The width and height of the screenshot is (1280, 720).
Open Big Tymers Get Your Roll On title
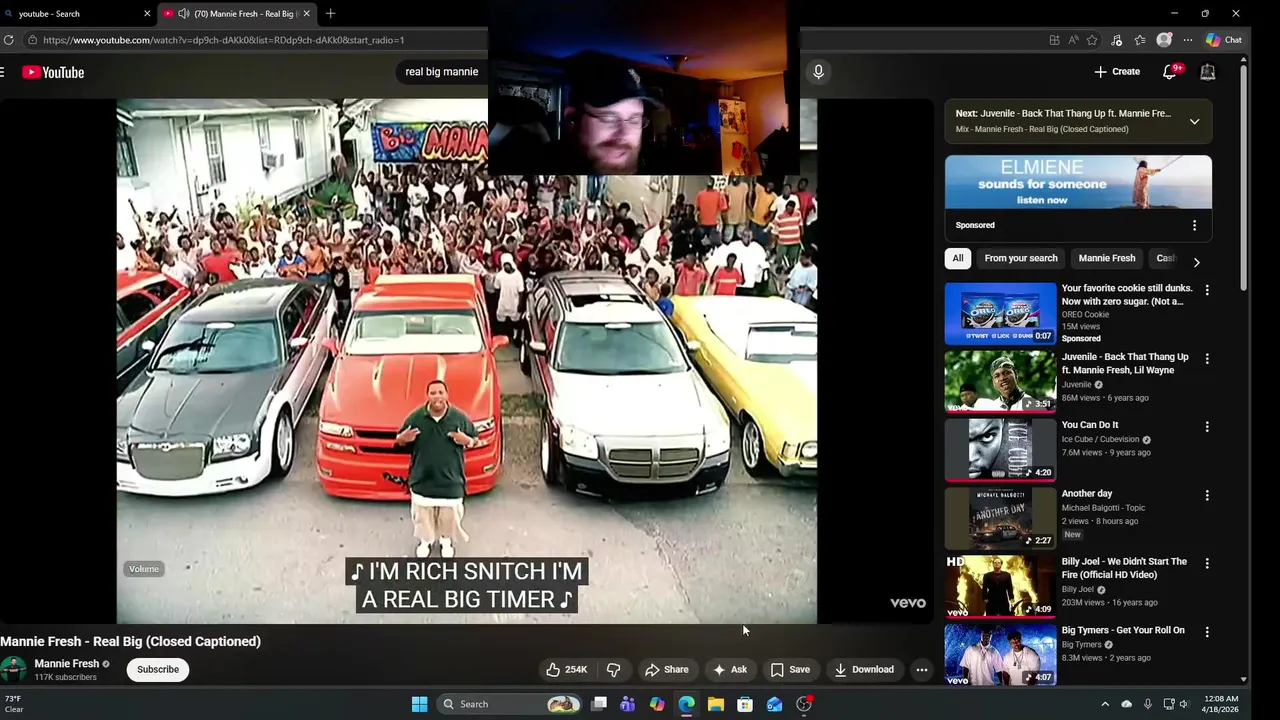pos(1123,630)
